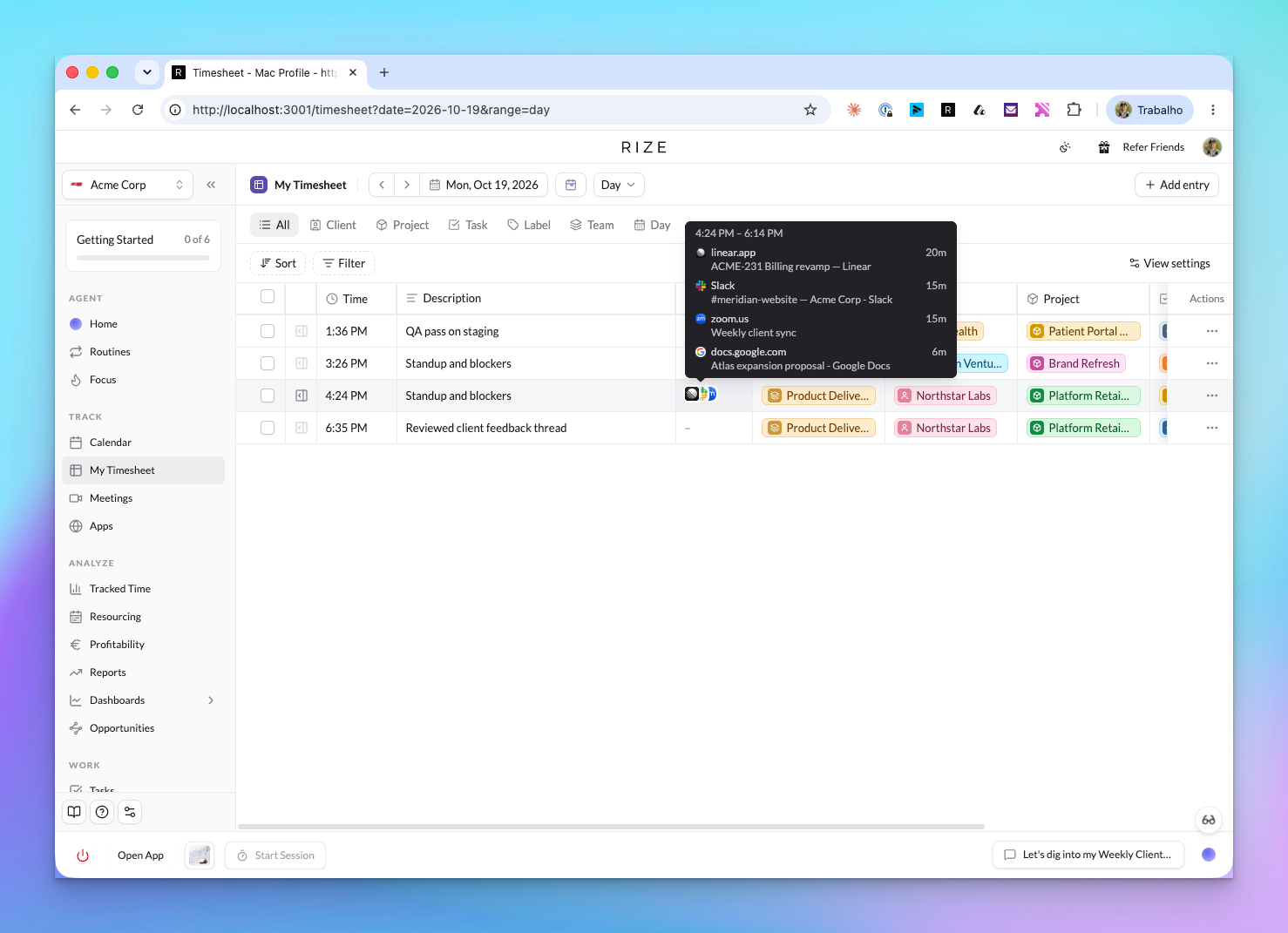
Task: Expand the Dashboards submenu chevron
Action: pos(211,700)
